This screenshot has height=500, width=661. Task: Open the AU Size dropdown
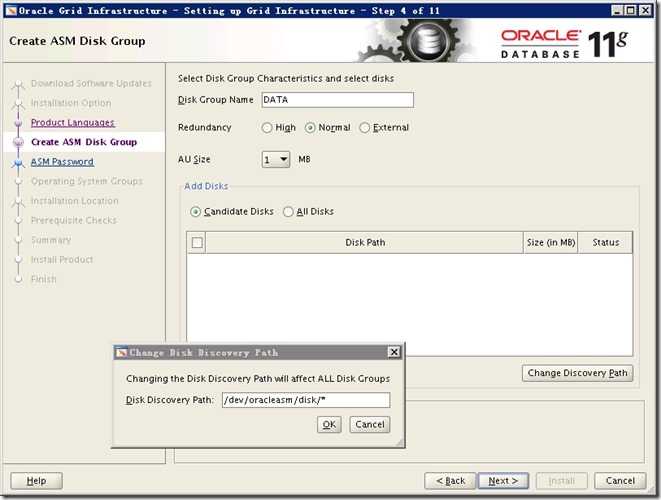click(276, 159)
